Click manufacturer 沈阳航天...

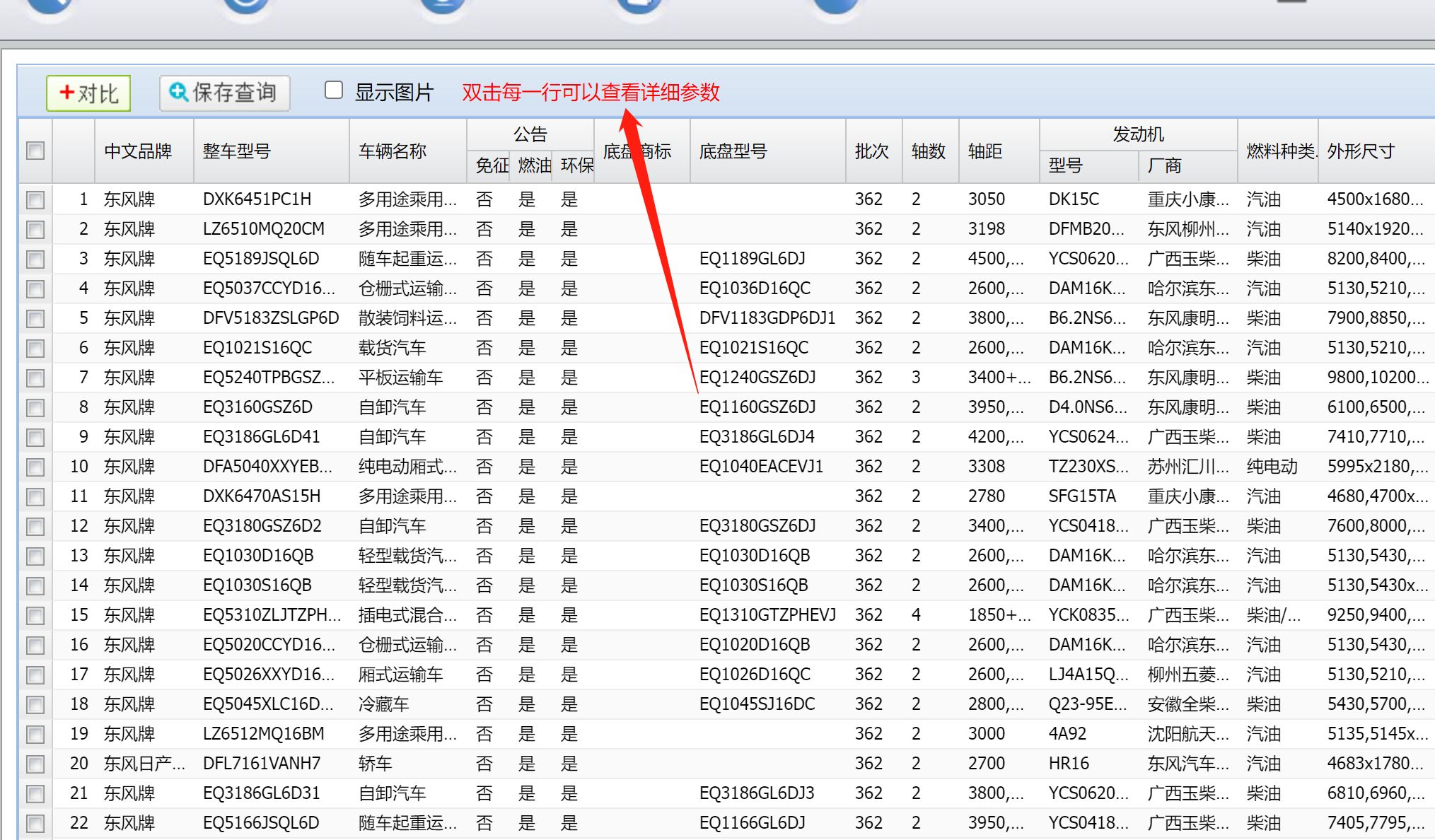pos(1188,734)
